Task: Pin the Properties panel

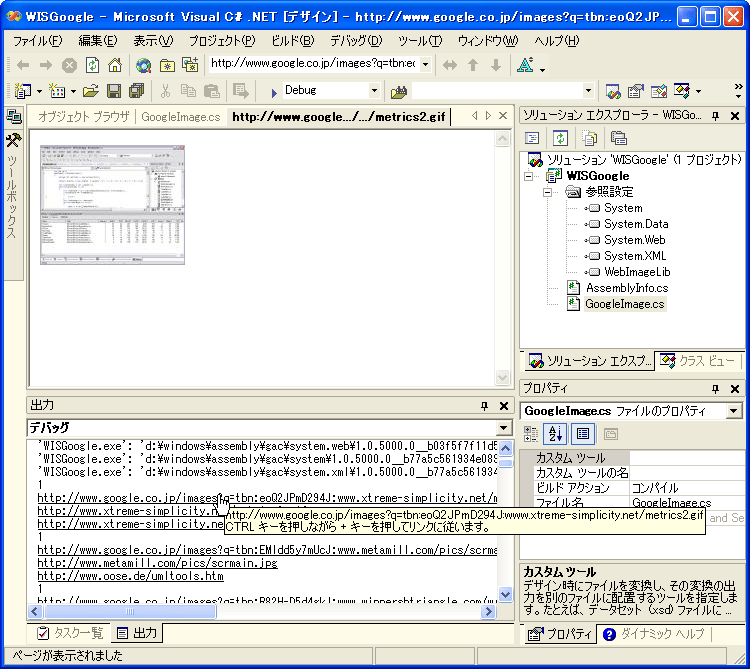Action: coord(716,388)
